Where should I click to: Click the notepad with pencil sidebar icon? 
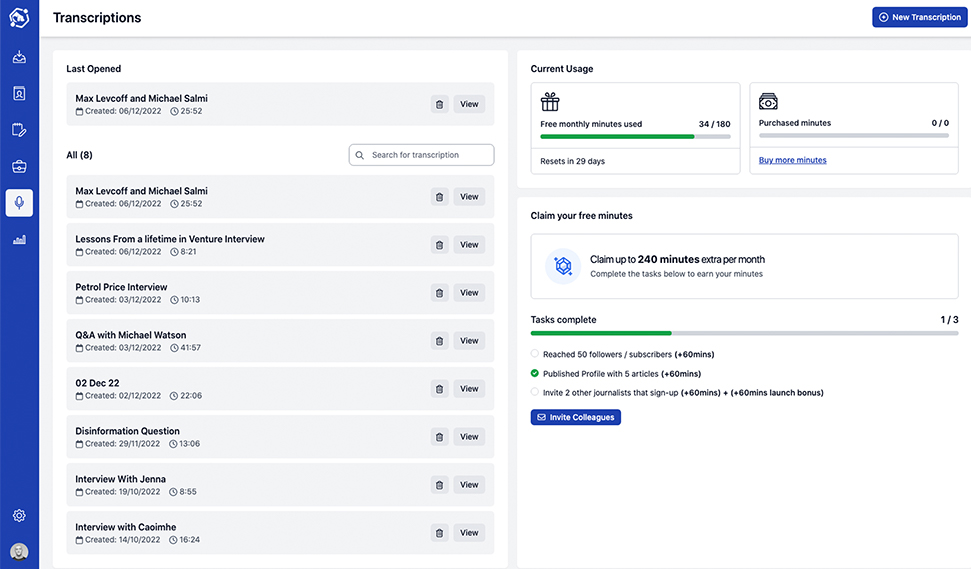[19, 130]
